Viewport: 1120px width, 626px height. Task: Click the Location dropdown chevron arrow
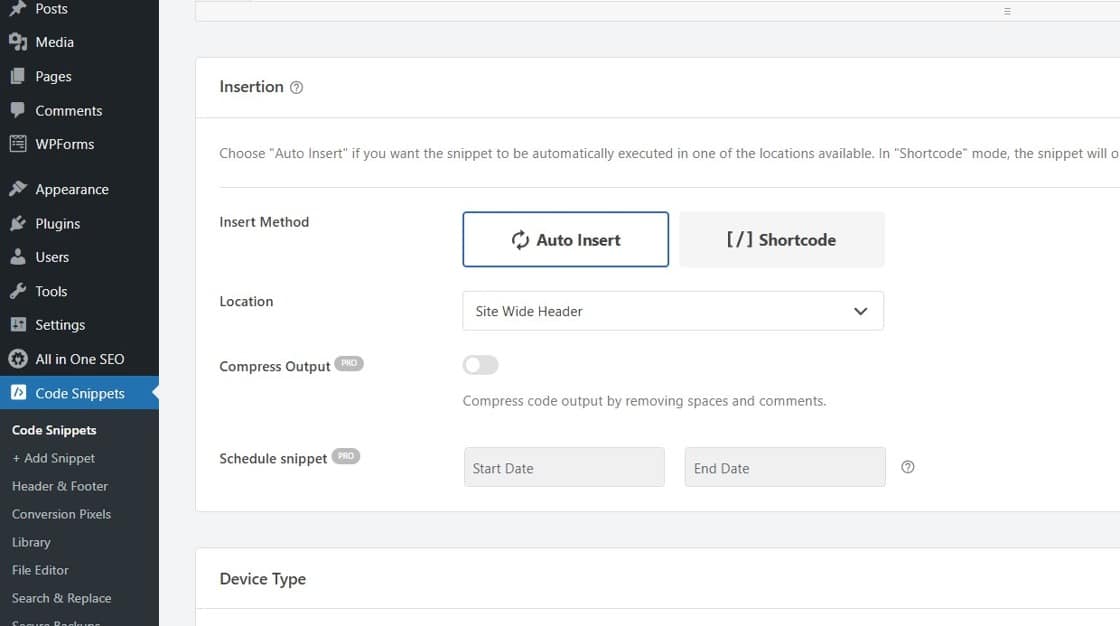point(860,311)
